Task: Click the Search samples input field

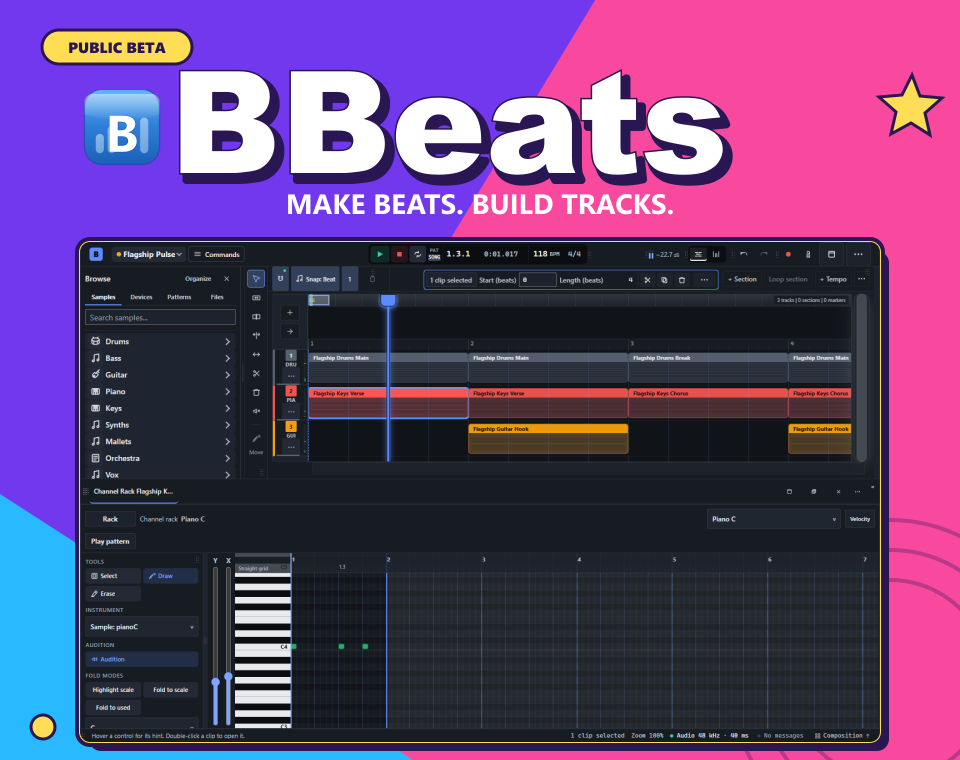Action: (x=160, y=317)
